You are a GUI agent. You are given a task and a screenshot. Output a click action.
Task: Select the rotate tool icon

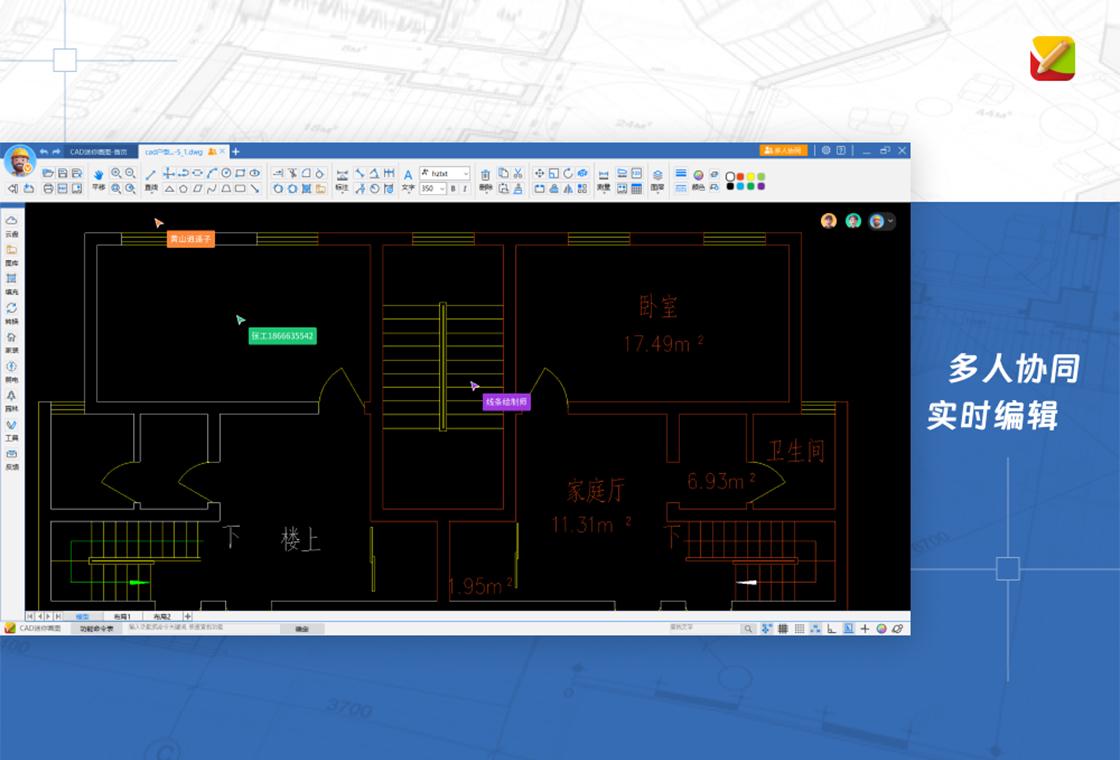tap(568, 173)
